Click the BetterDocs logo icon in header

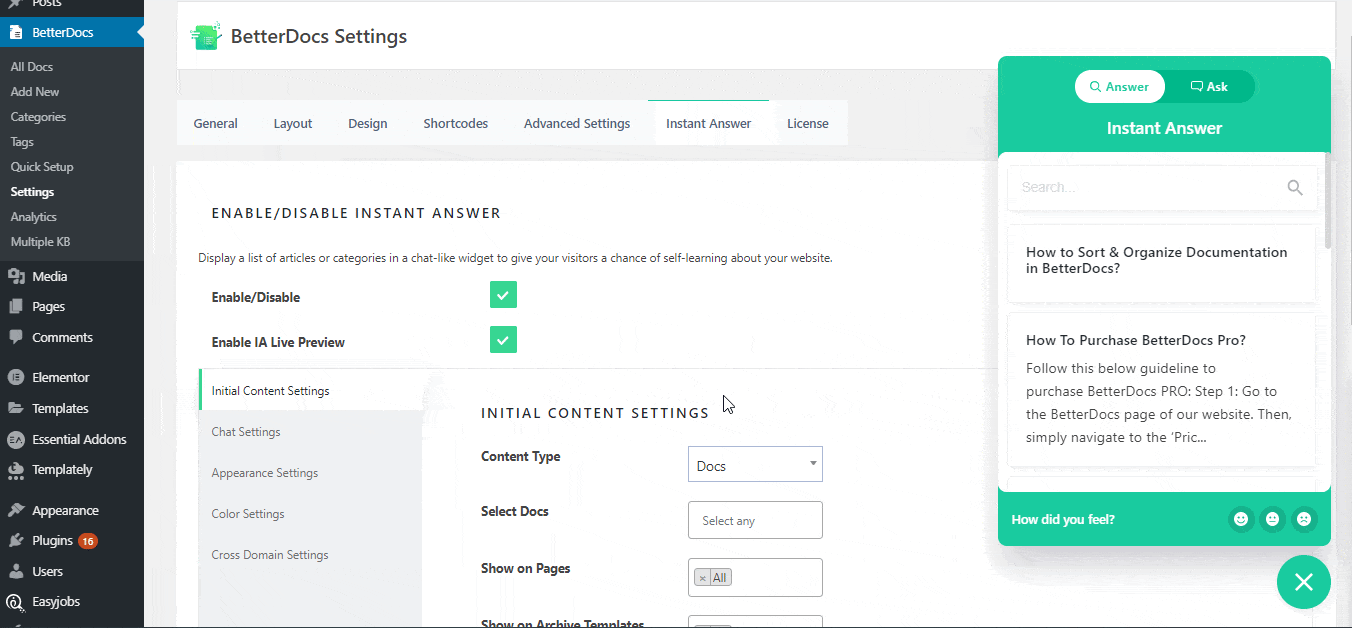(205, 37)
